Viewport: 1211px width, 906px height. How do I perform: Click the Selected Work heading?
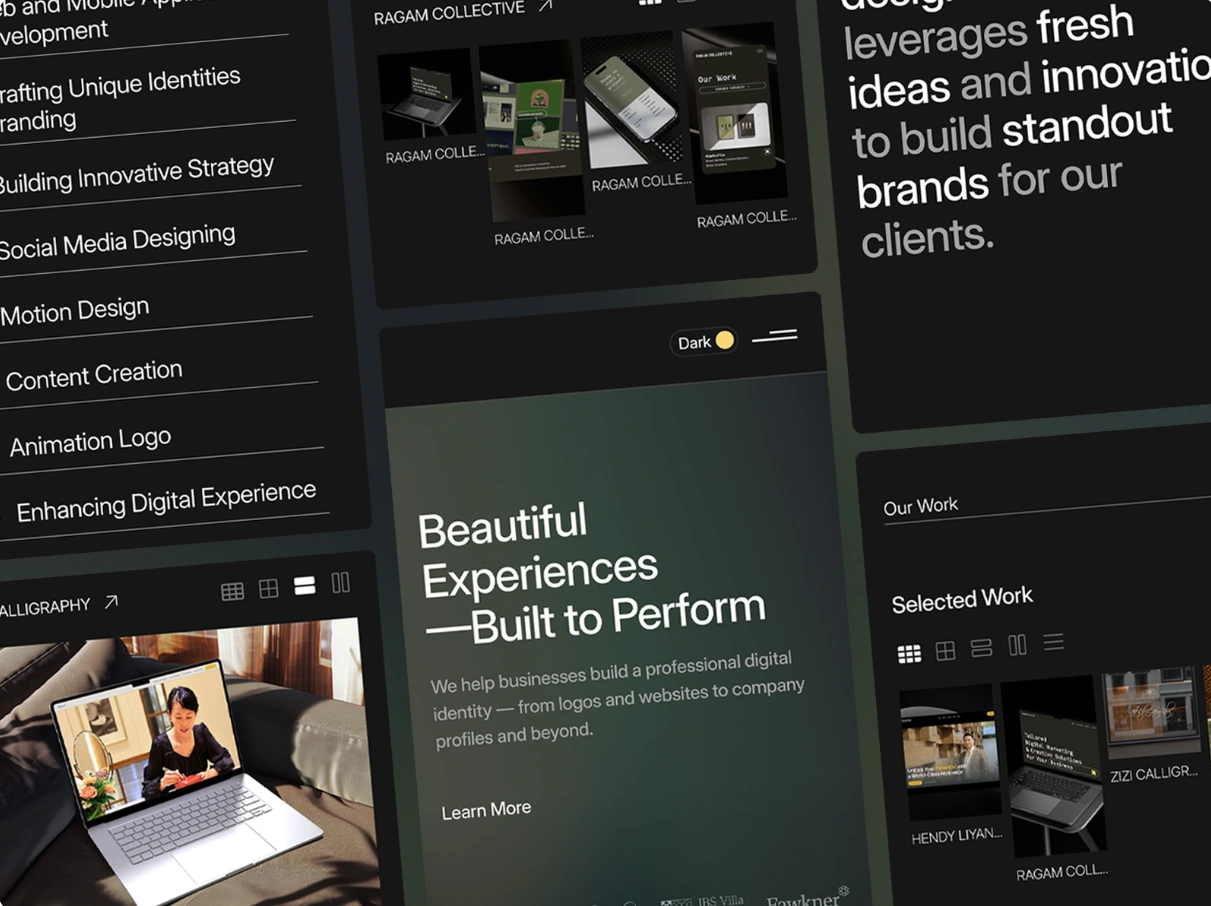point(962,599)
